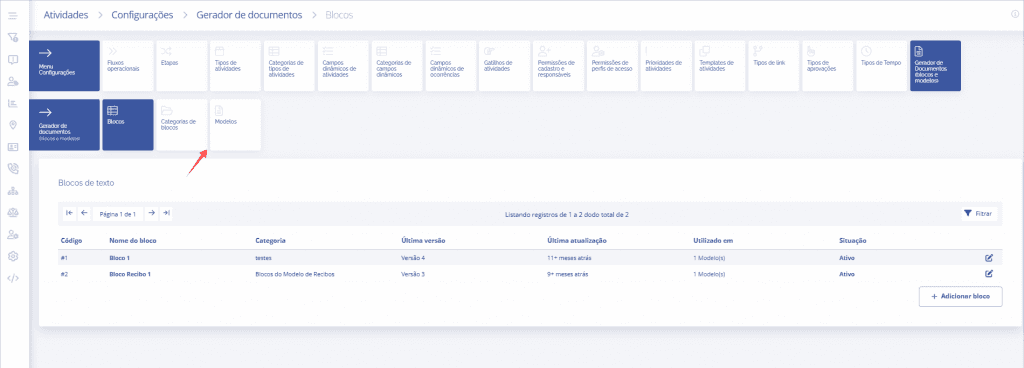1024x368 pixels.
Task: Open the Tipos de Tempo tile
Action: coord(882,65)
